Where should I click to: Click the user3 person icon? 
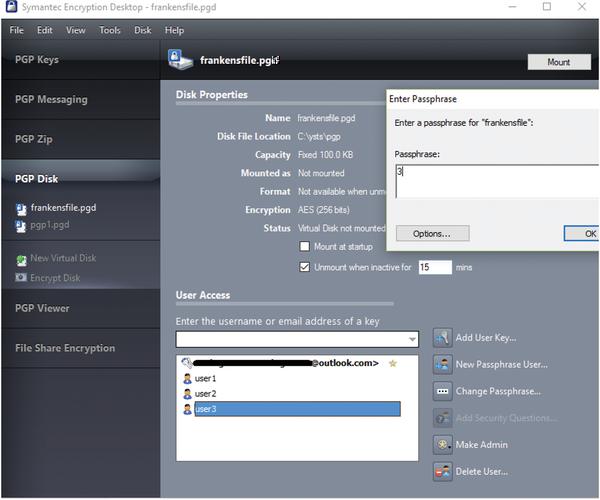(x=187, y=409)
